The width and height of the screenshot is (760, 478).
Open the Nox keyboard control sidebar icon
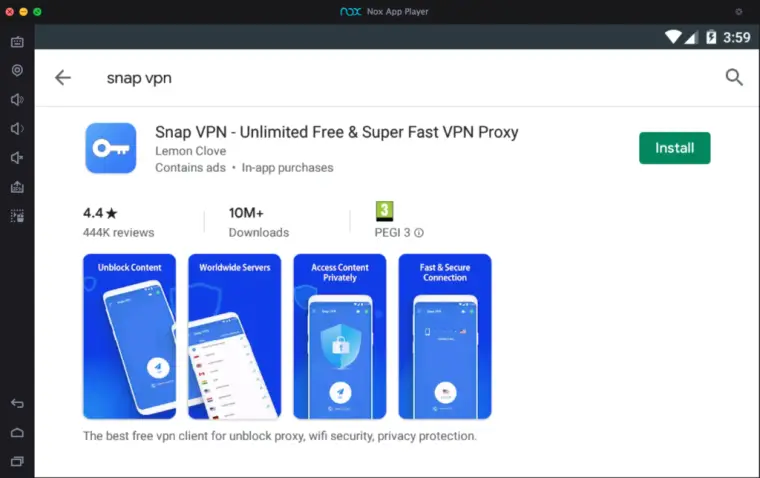[17, 42]
